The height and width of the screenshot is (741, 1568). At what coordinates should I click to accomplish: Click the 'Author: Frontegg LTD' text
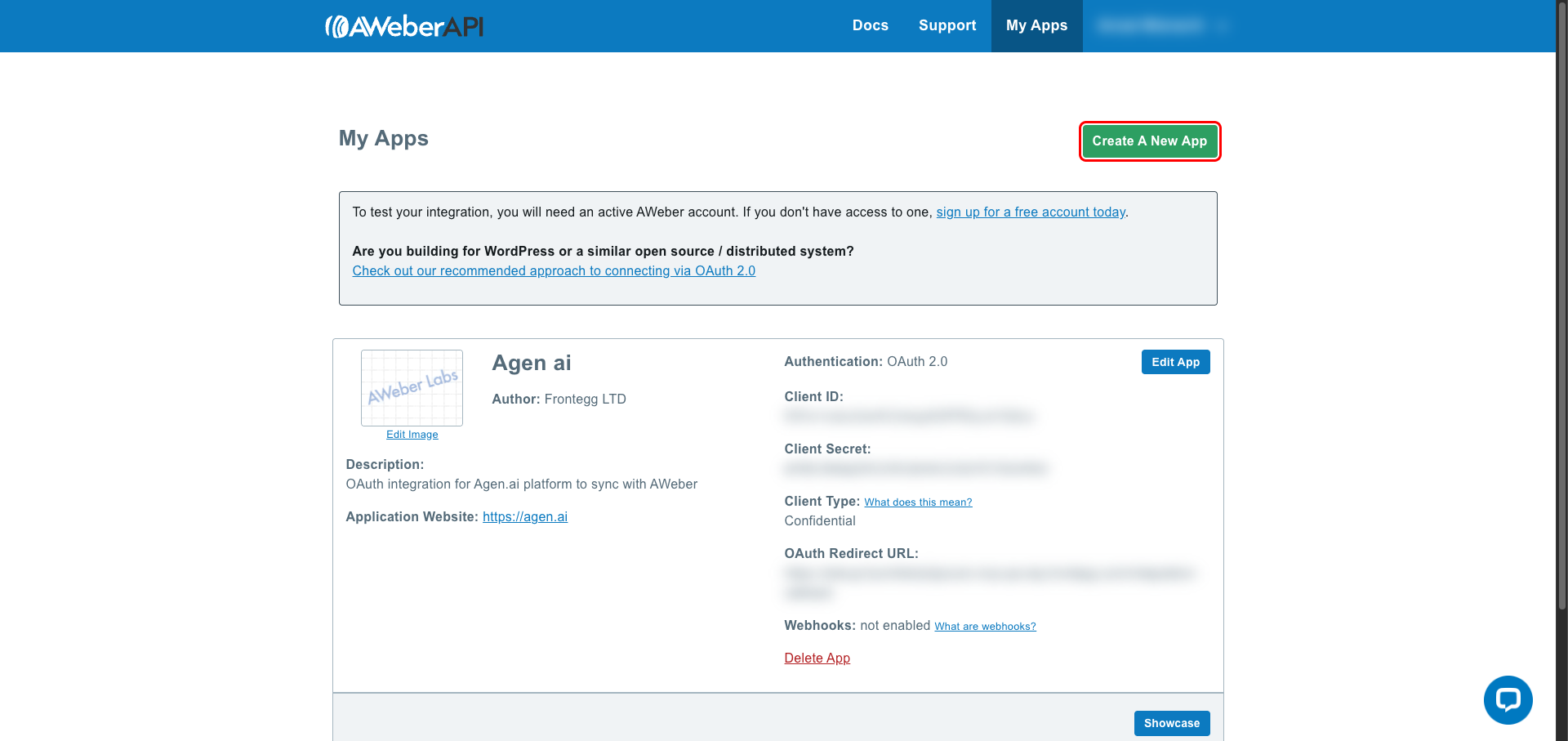pos(559,399)
